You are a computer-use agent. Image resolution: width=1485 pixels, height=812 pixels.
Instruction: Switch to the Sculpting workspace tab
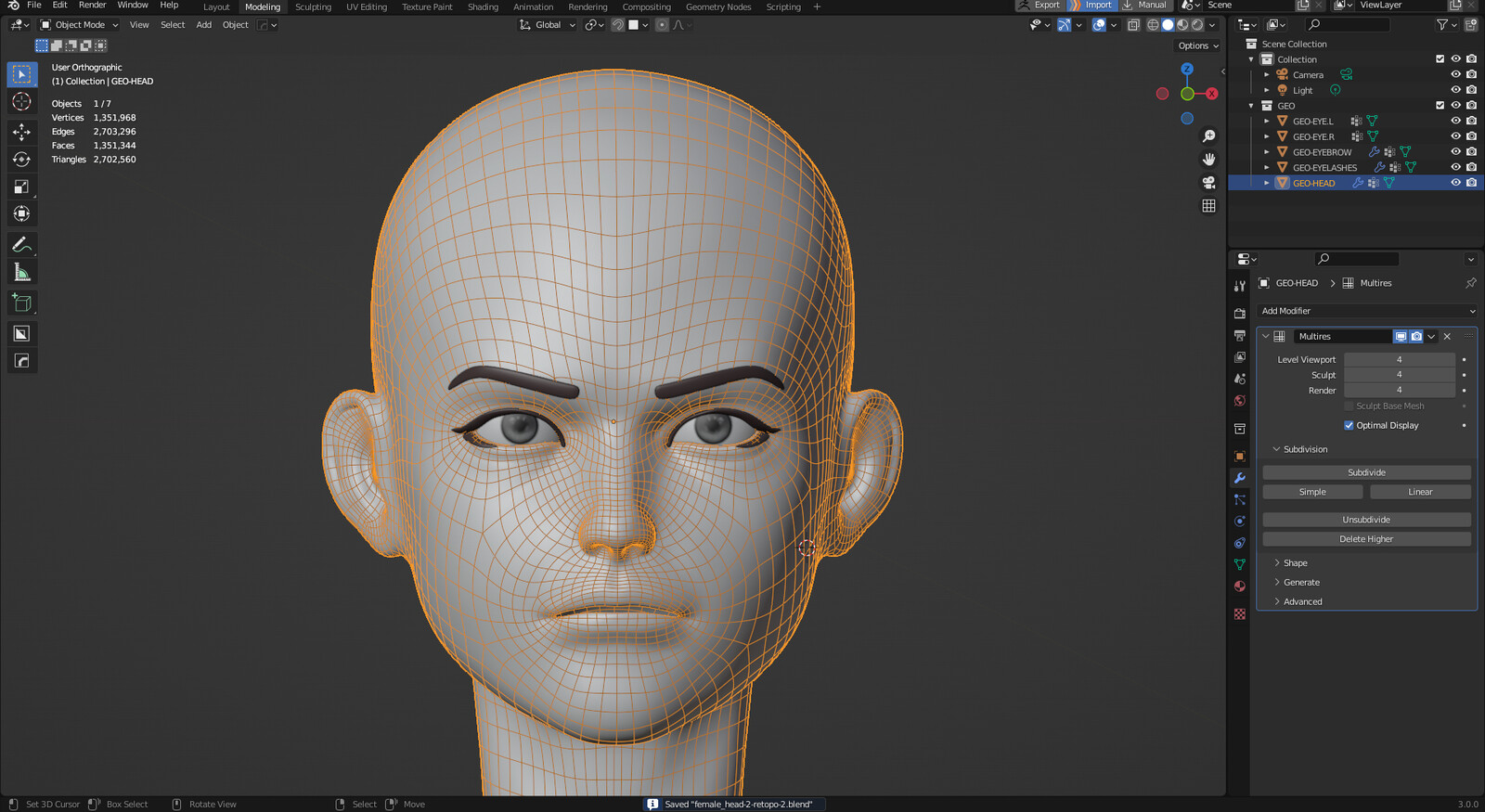(313, 7)
